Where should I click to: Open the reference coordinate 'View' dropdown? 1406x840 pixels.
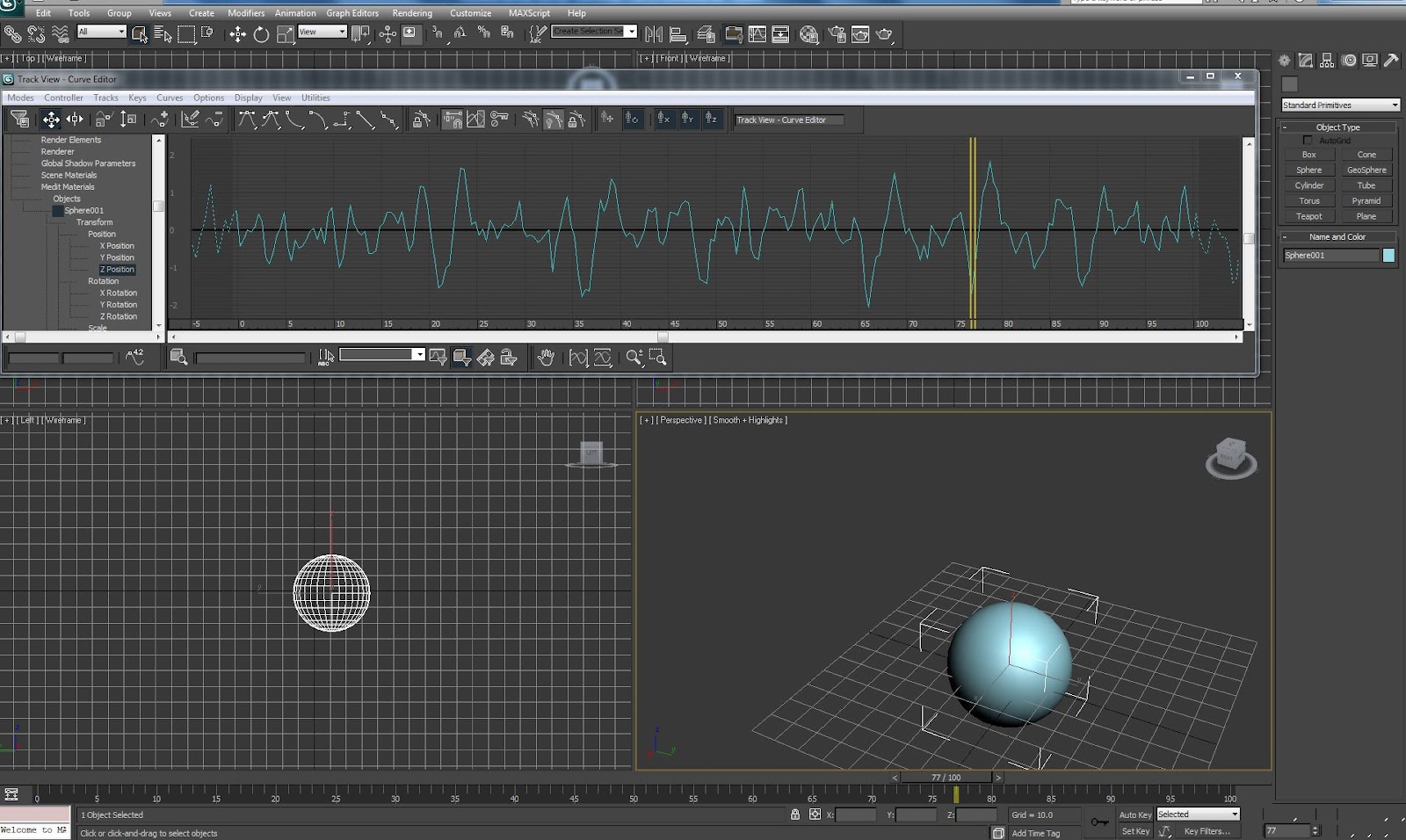pyautogui.click(x=323, y=32)
